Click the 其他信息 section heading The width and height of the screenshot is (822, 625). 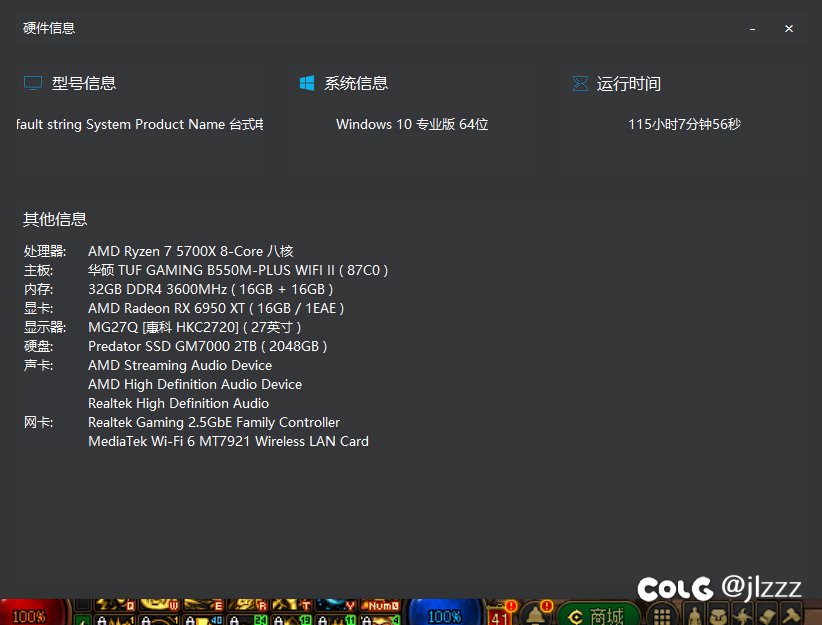click(x=55, y=219)
